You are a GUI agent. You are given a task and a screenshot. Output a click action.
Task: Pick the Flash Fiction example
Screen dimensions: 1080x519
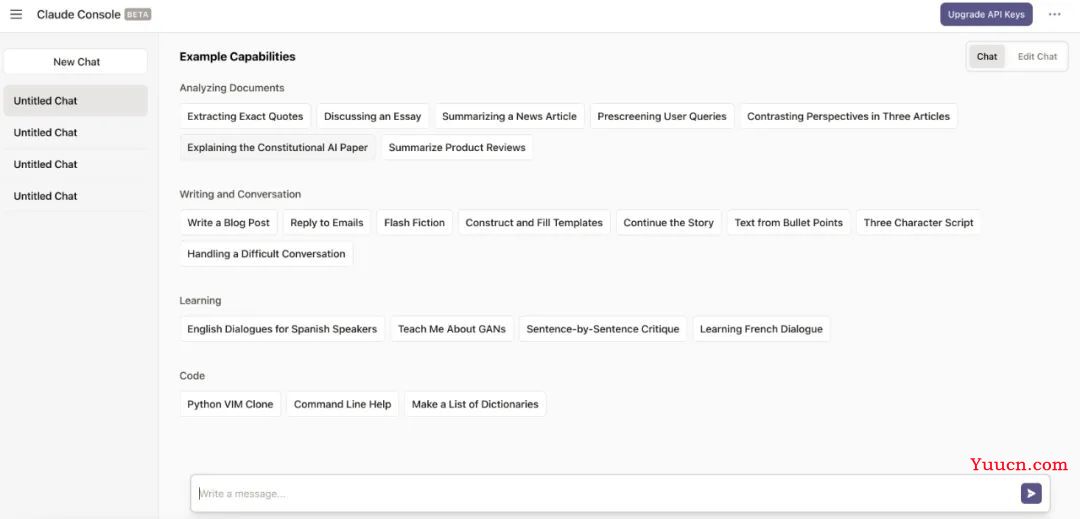click(414, 222)
